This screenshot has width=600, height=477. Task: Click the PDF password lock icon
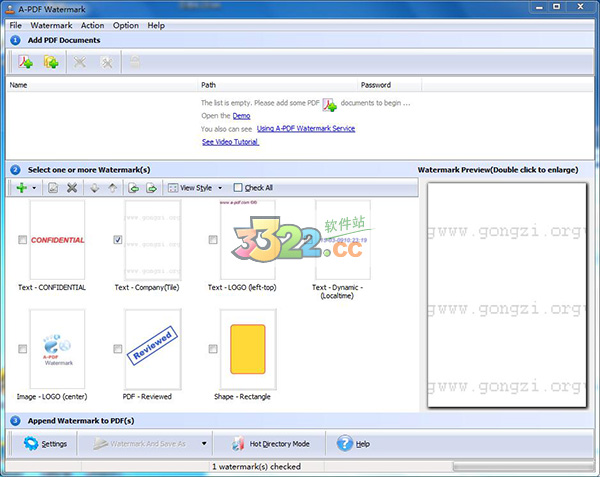pyautogui.click(x=134, y=62)
